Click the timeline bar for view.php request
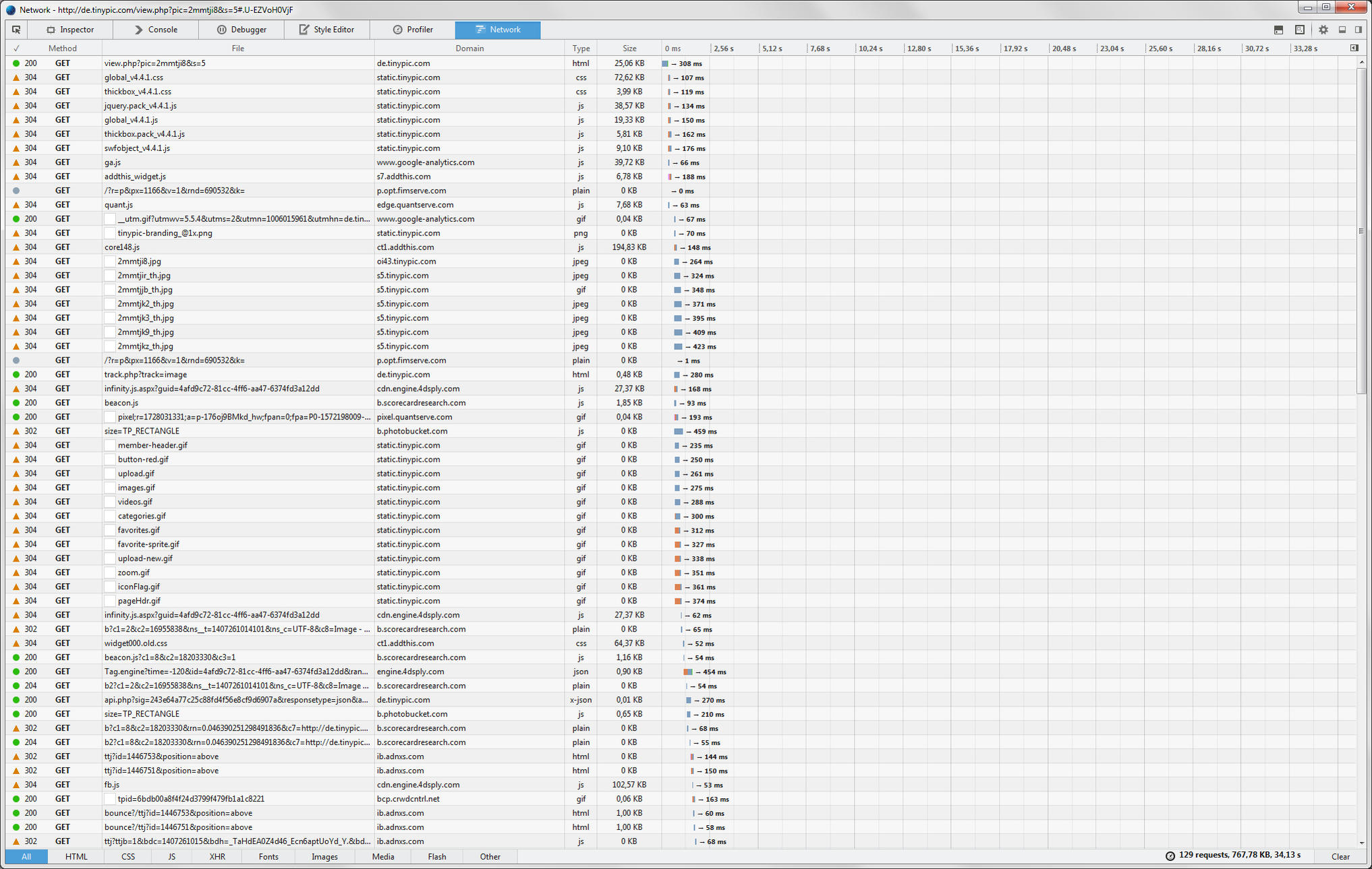The height and width of the screenshot is (869, 1372). [665, 63]
